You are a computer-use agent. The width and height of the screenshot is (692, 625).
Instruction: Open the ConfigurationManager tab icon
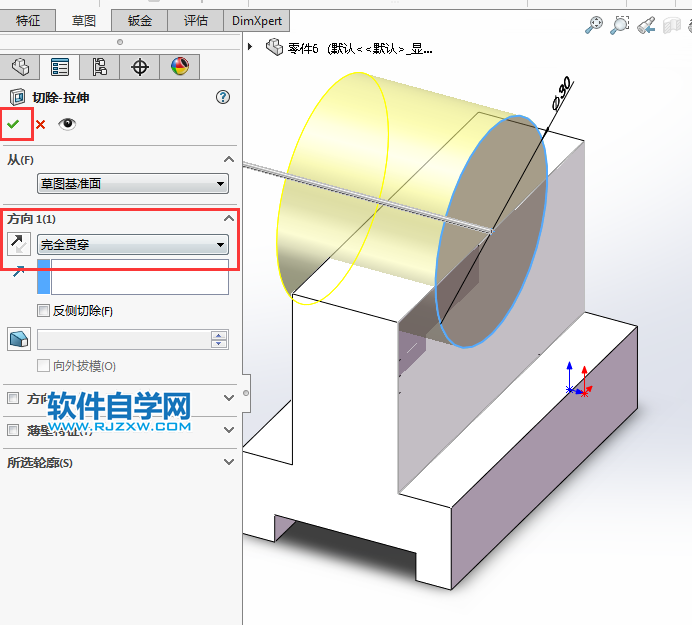99,67
